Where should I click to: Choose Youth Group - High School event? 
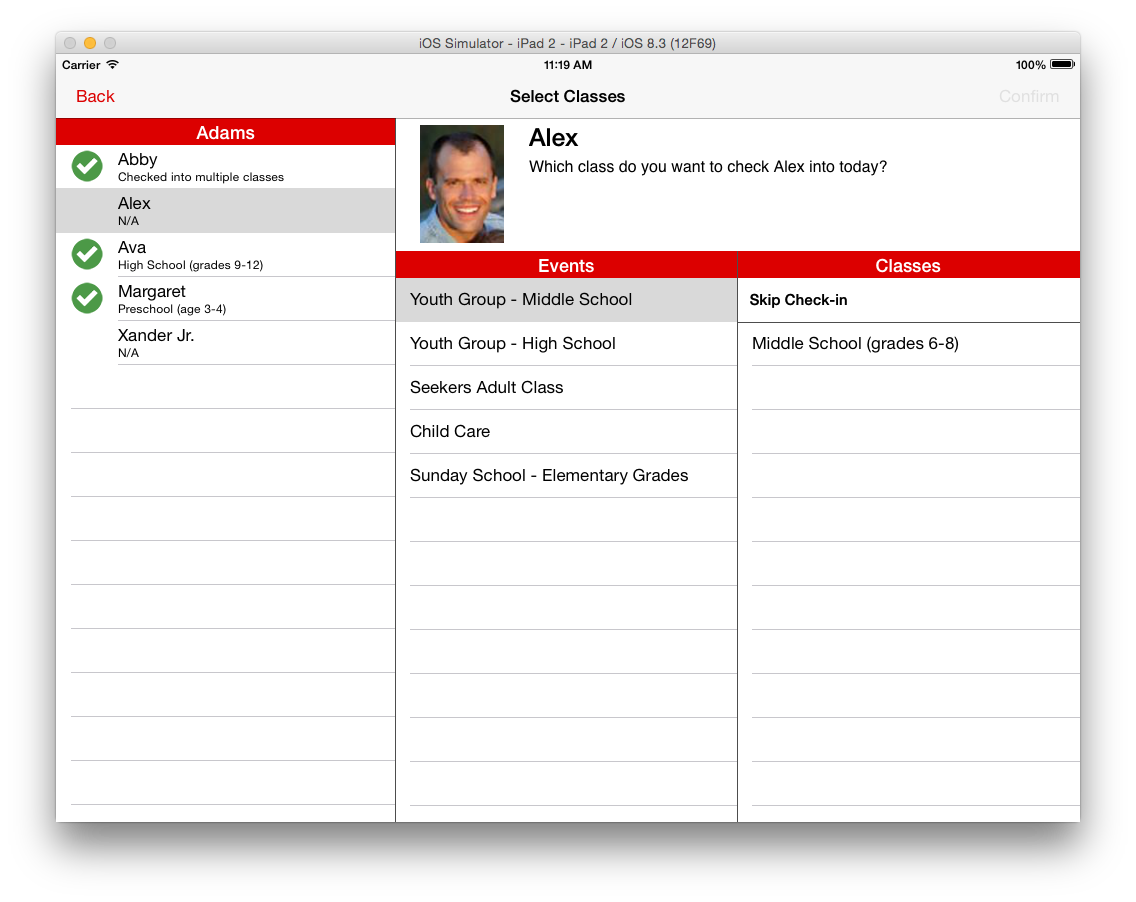coord(513,343)
